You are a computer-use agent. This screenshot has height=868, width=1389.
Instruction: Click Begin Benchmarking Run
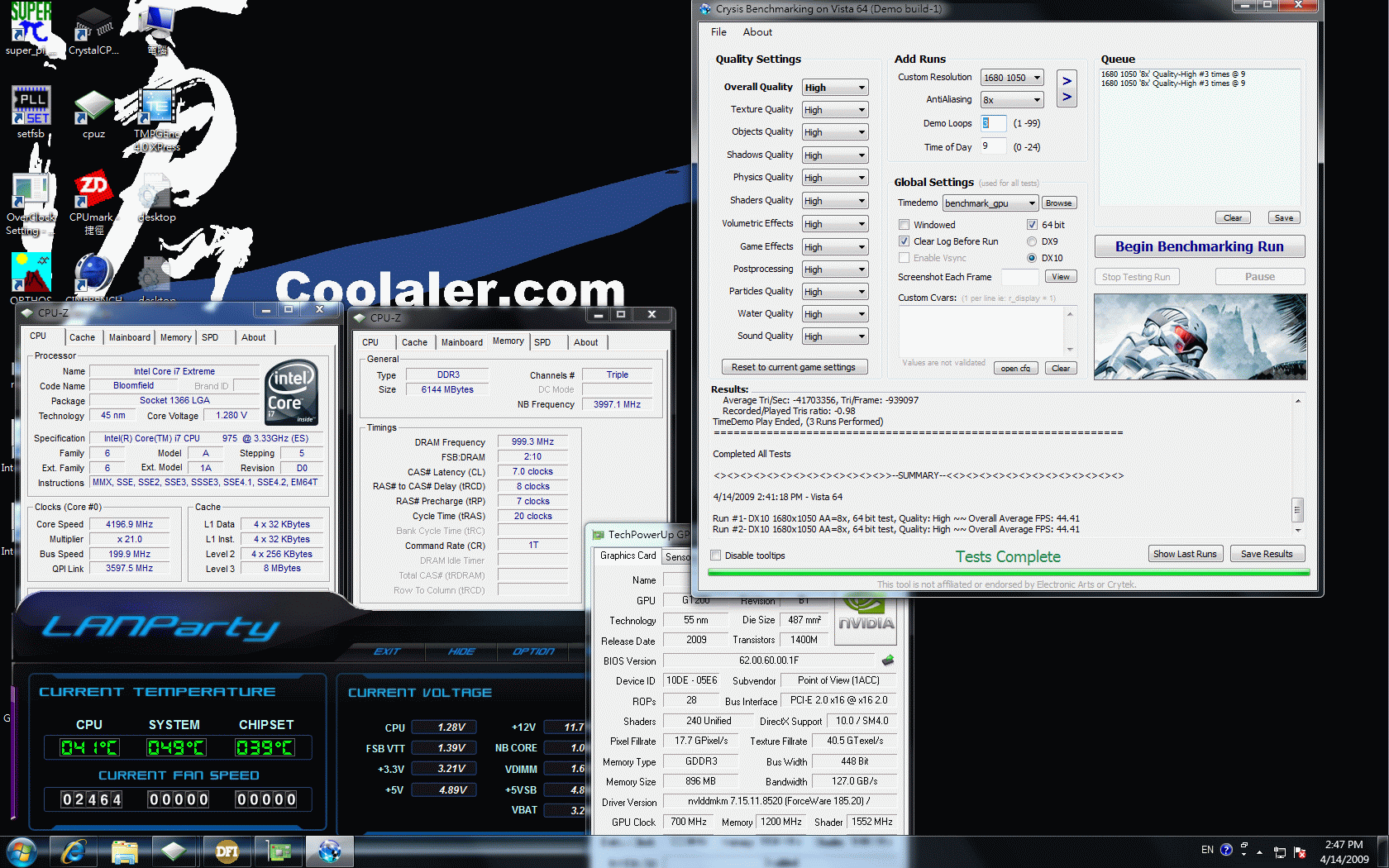(x=1200, y=246)
